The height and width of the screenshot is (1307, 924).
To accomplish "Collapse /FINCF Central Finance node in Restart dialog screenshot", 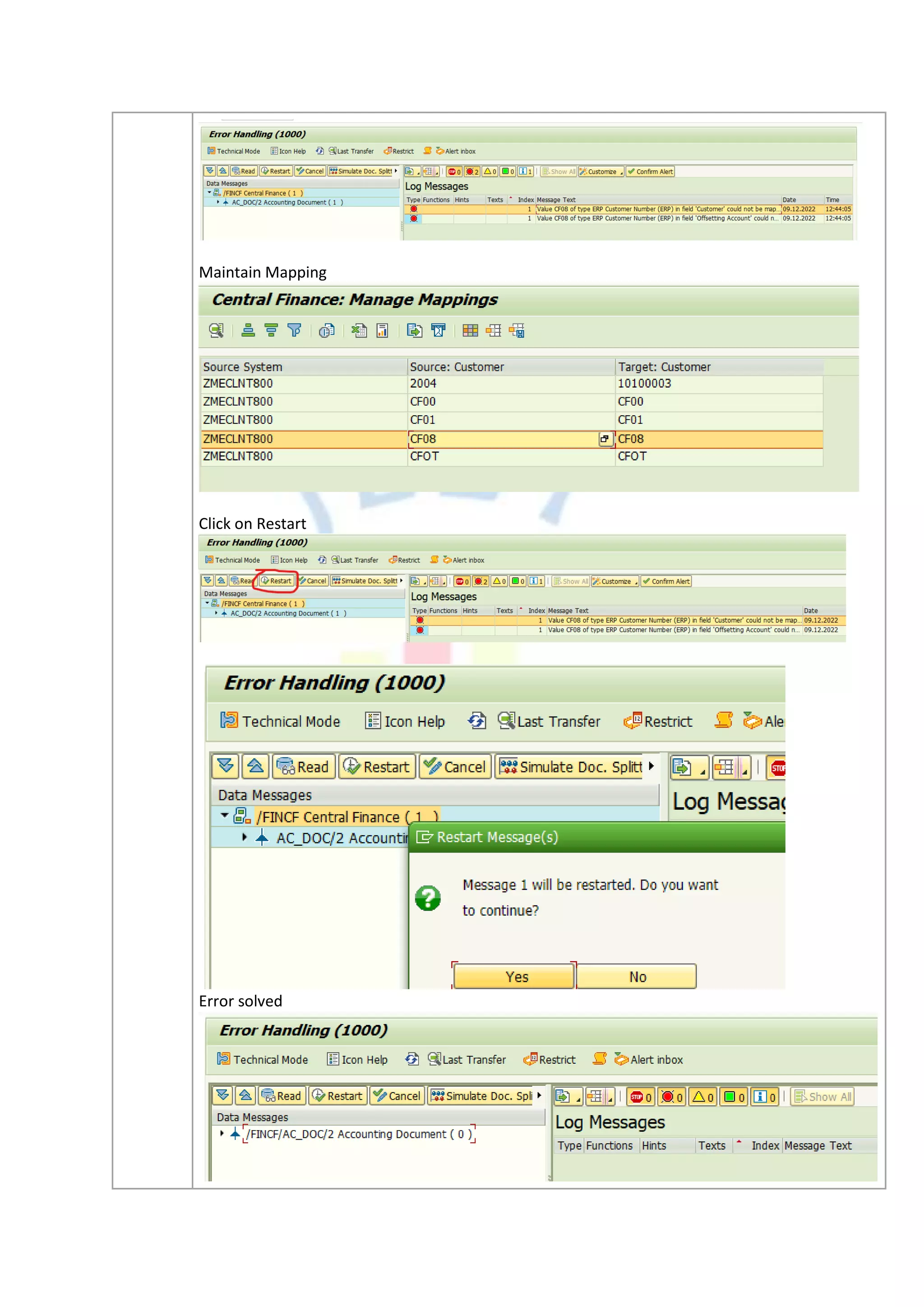I will 224,816.
